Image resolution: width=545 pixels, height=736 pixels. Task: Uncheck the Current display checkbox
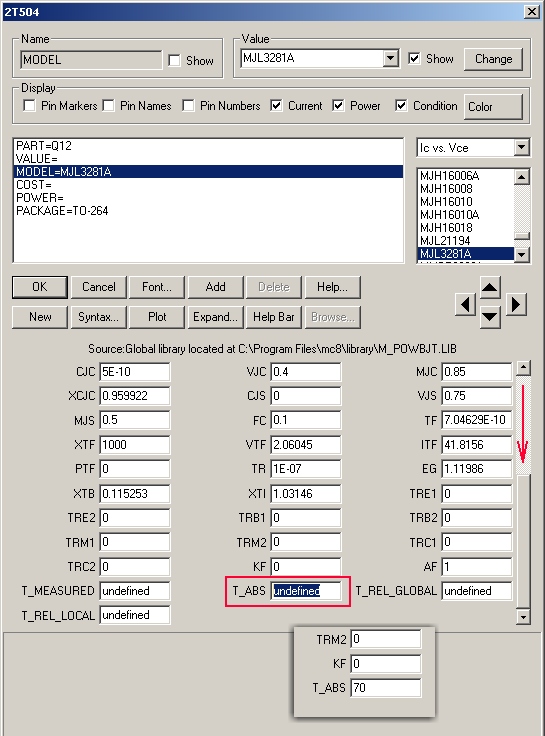click(x=276, y=106)
